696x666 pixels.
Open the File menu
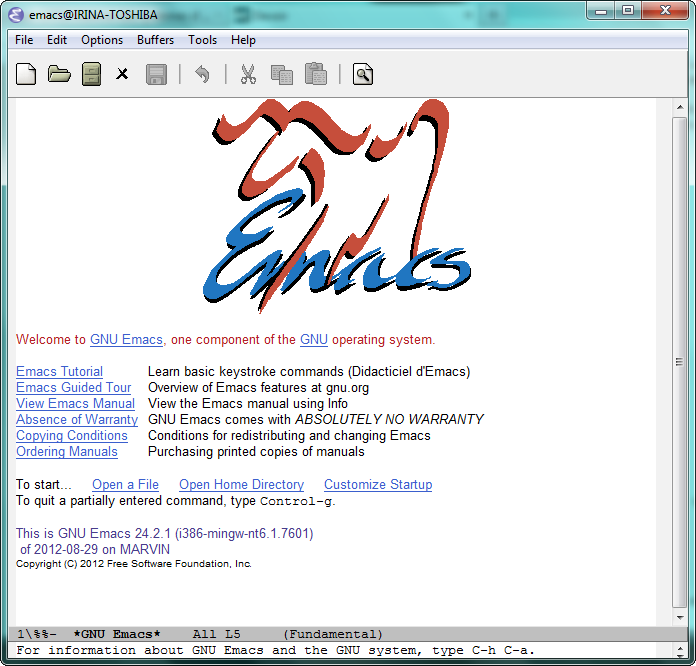[x=24, y=40]
